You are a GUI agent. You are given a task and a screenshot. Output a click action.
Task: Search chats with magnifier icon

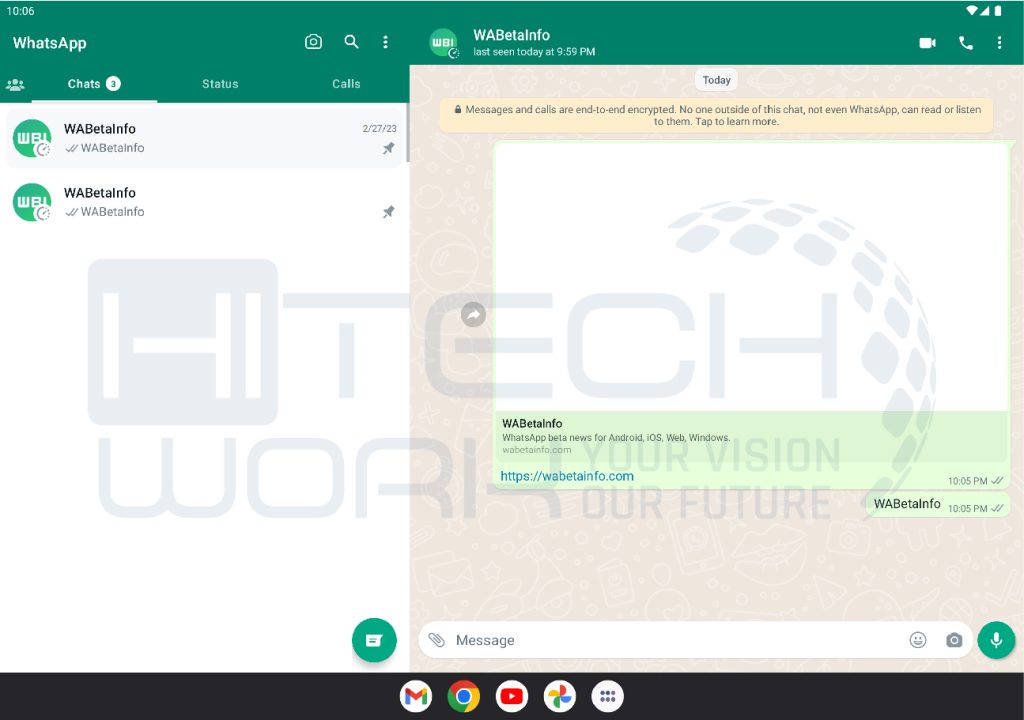[351, 42]
